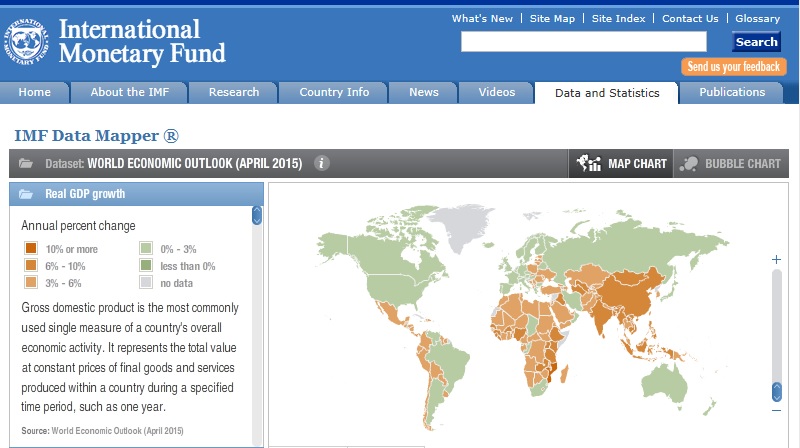800x448 pixels.
Task: Open the Real GDP growth folder icon
Action: point(26,194)
